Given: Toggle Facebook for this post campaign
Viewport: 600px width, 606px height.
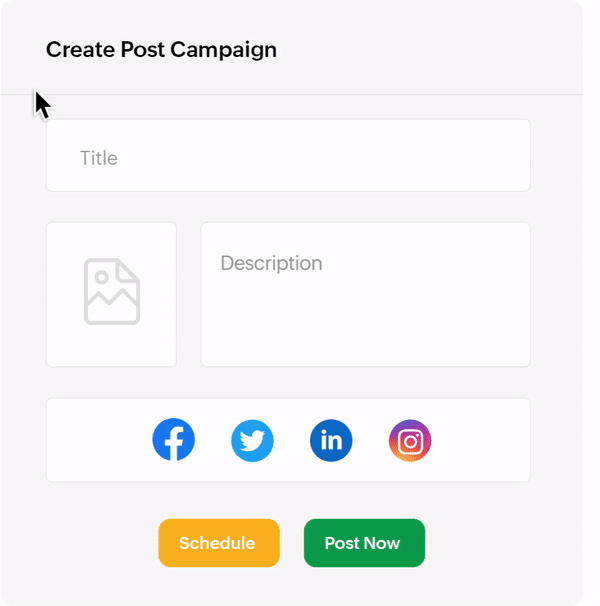Looking at the screenshot, I should 174,439.
